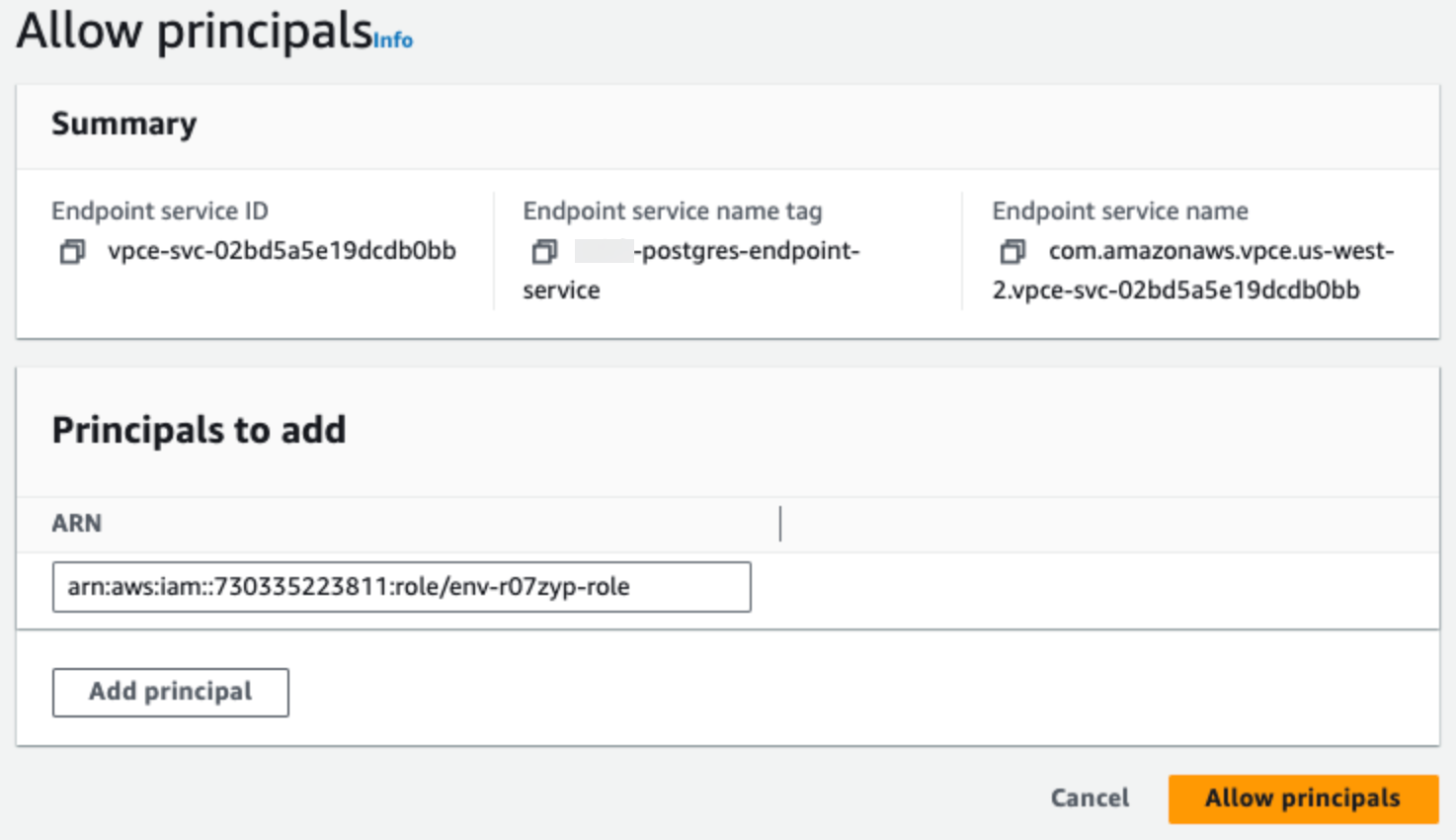Confirm with the orange Allow principals button

(x=1302, y=798)
